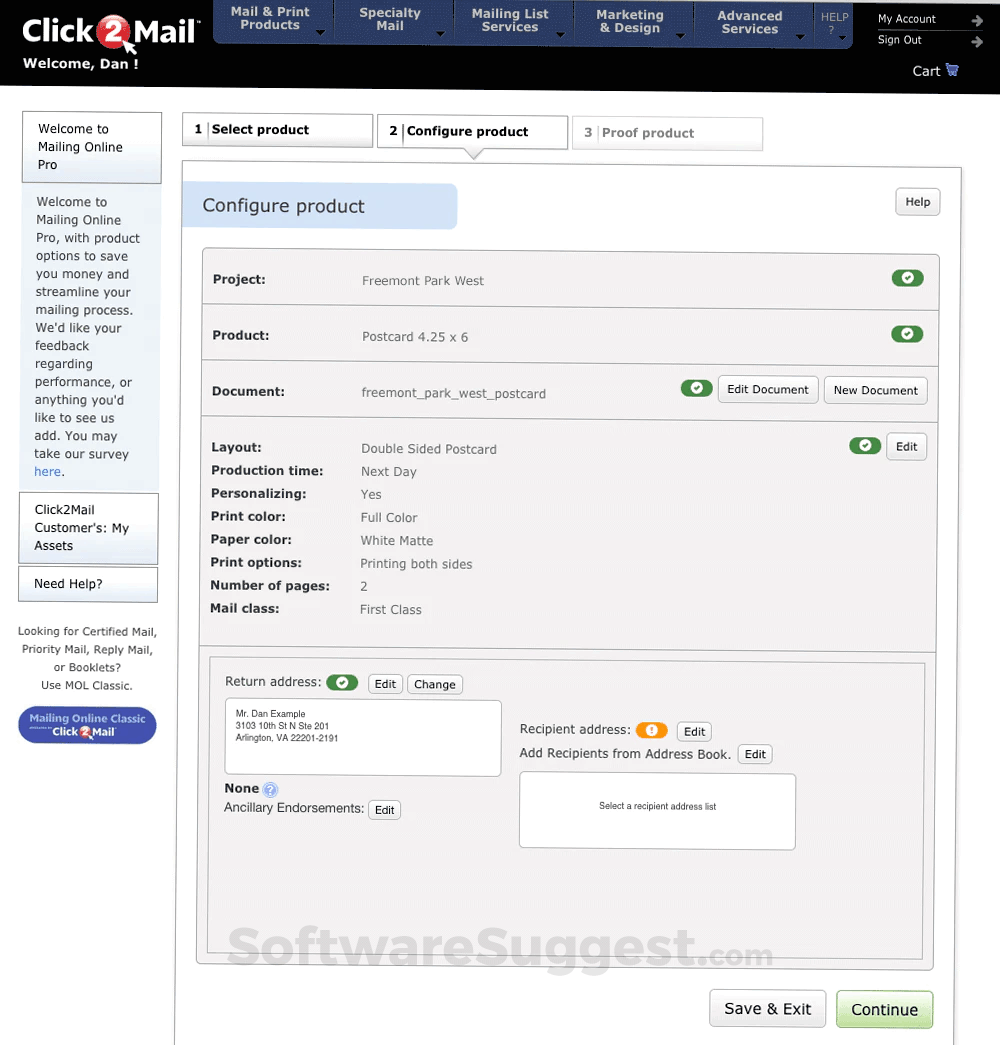Click the green checkmark badge on the Project row

coord(907,278)
